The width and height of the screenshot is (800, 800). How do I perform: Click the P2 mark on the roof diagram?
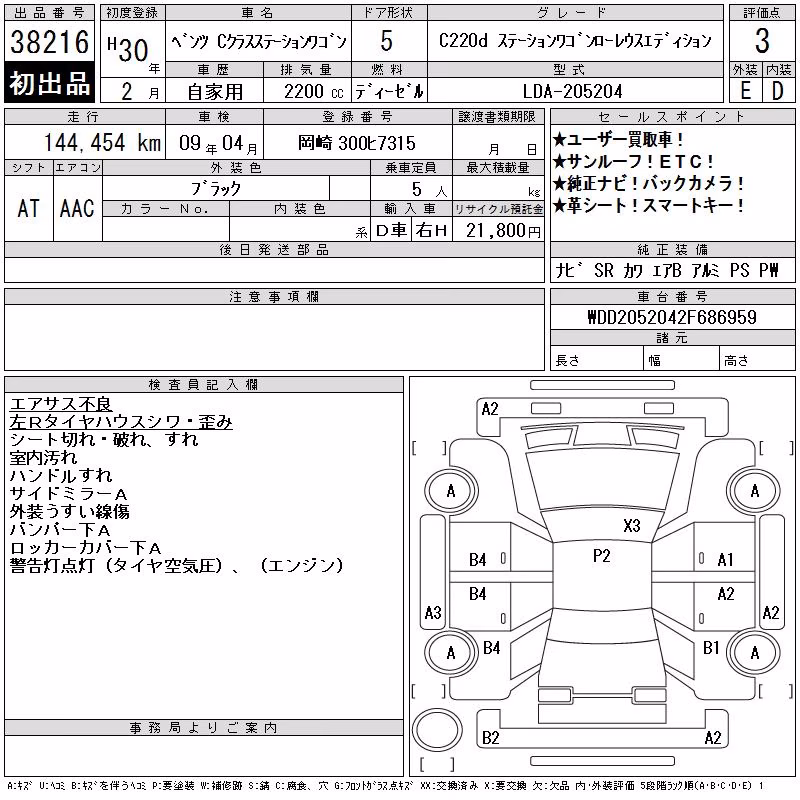click(602, 556)
